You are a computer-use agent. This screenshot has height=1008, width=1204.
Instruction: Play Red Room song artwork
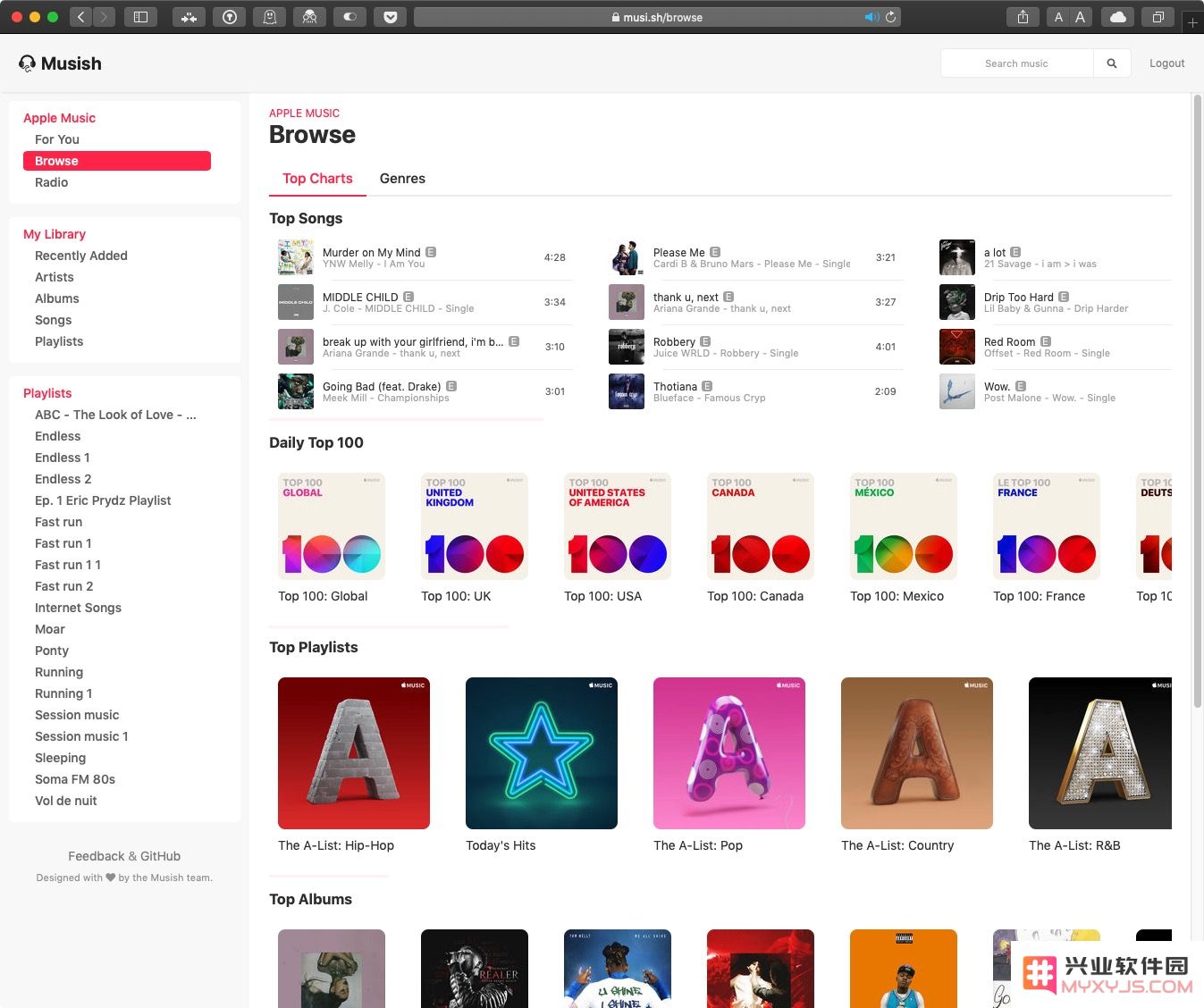pyautogui.click(x=957, y=347)
